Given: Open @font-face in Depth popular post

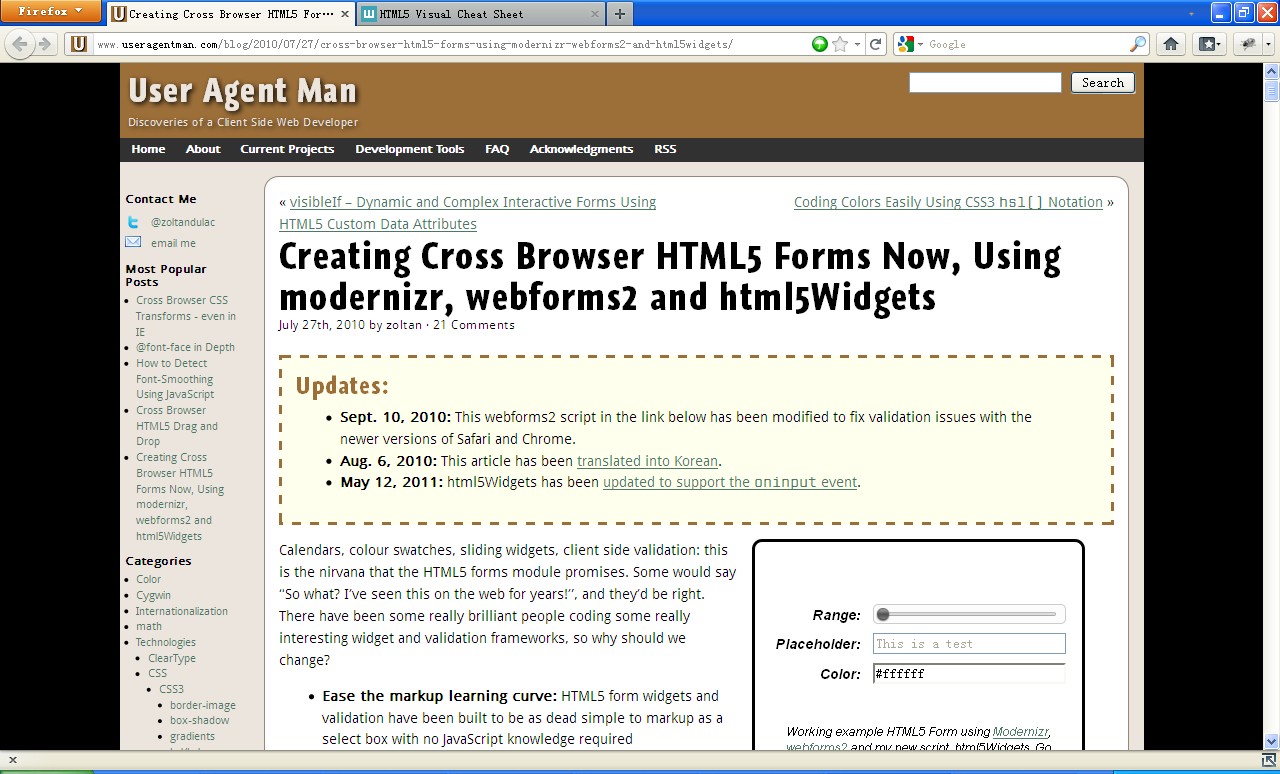Looking at the screenshot, I should tap(185, 347).
